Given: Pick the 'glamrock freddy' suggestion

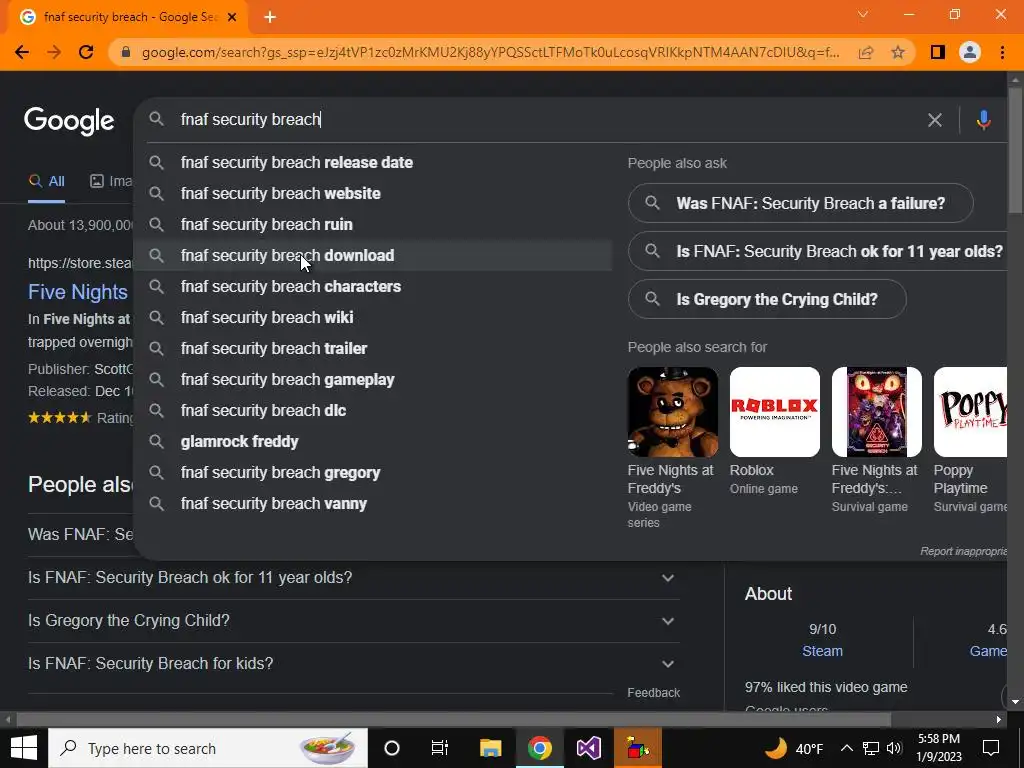Looking at the screenshot, I should click(x=373, y=441).
